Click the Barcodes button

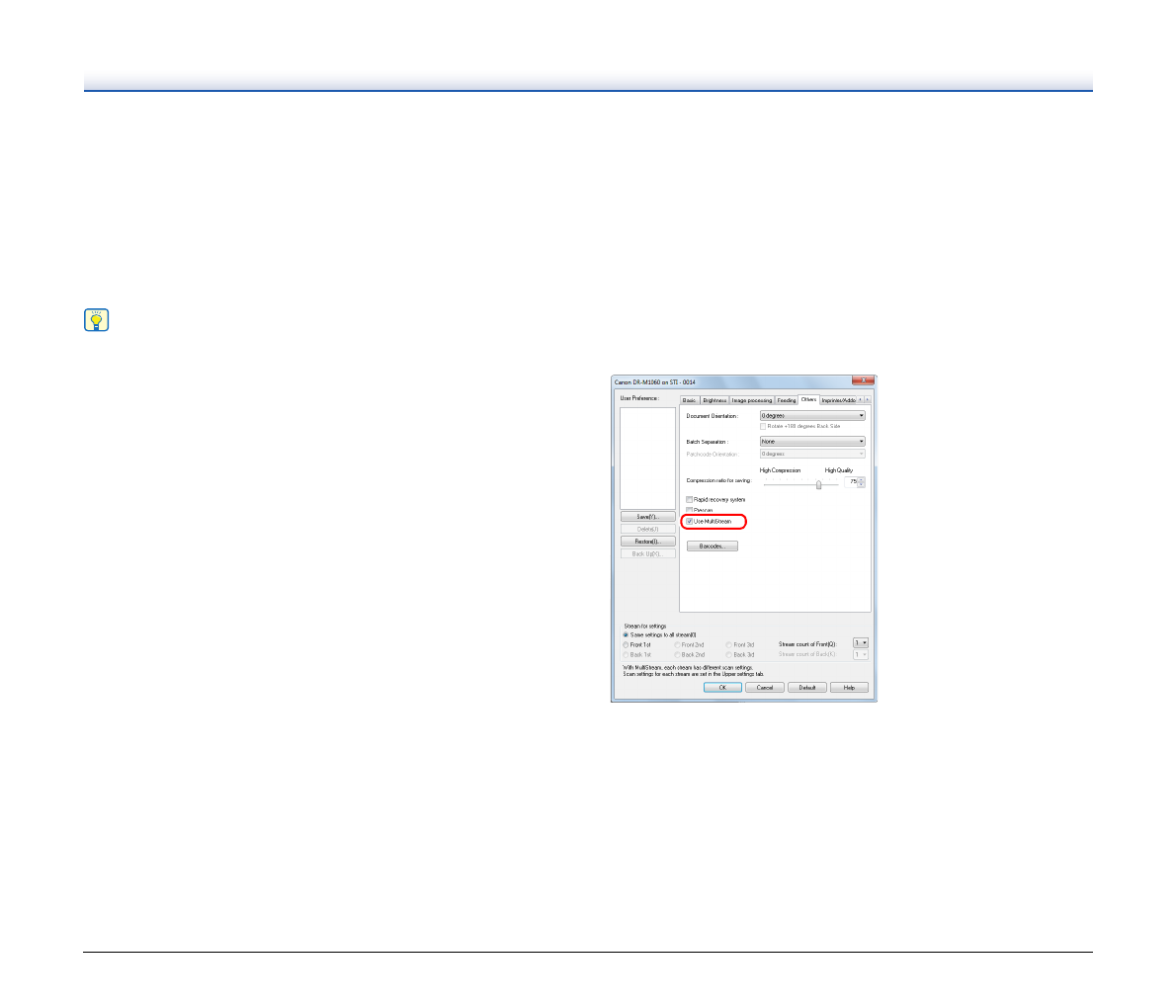712,546
